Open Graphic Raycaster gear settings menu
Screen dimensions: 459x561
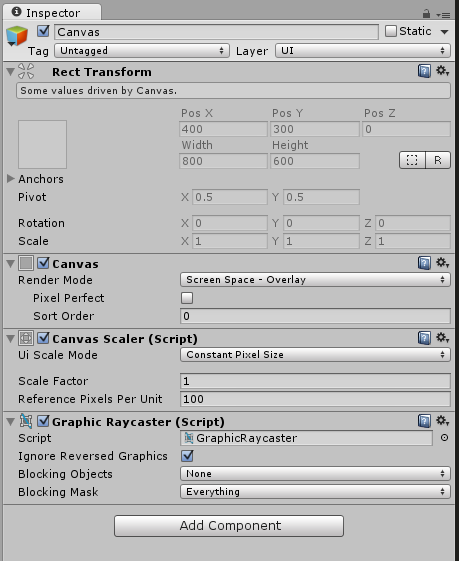coord(442,420)
